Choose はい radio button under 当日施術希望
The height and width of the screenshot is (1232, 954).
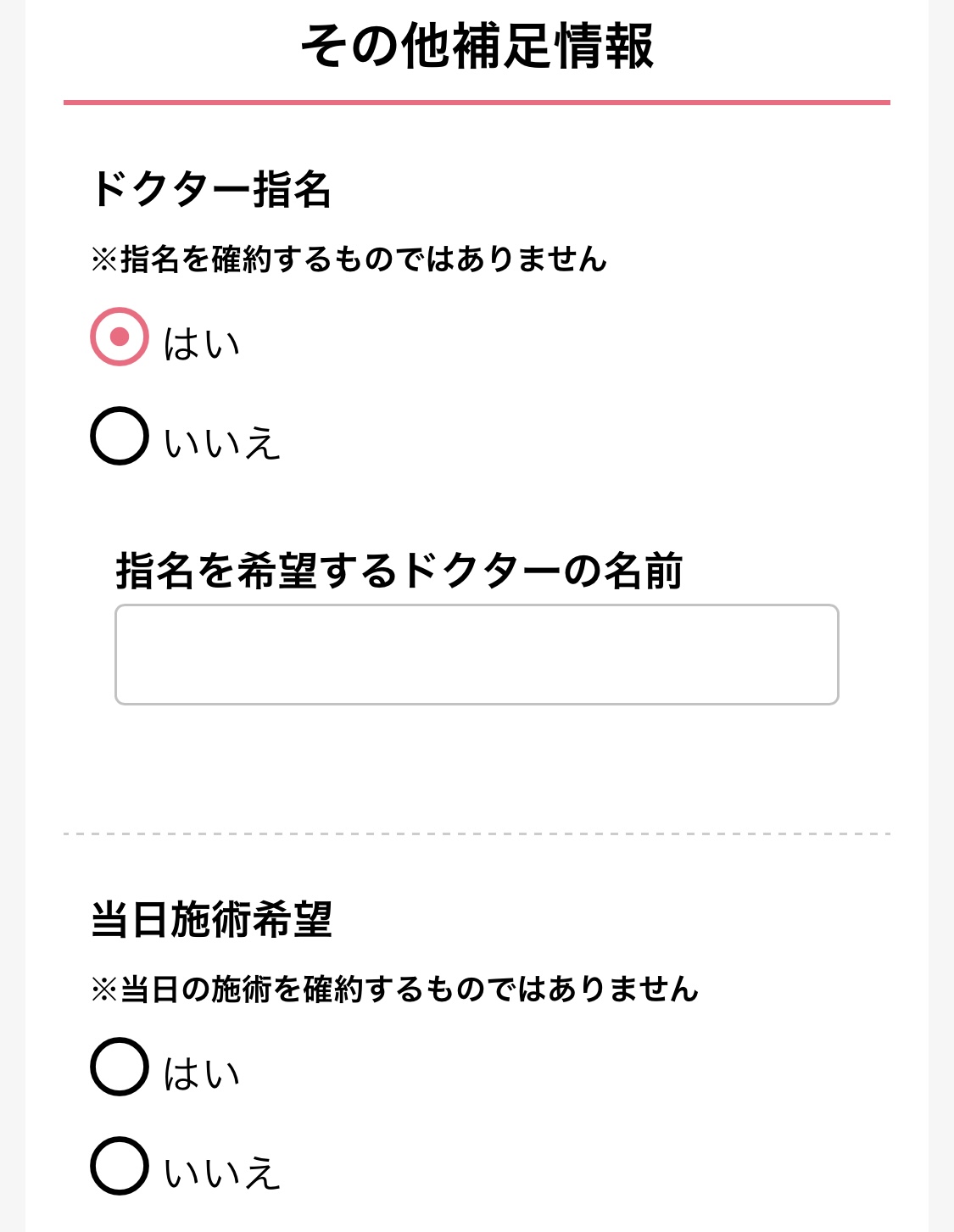[120, 1067]
